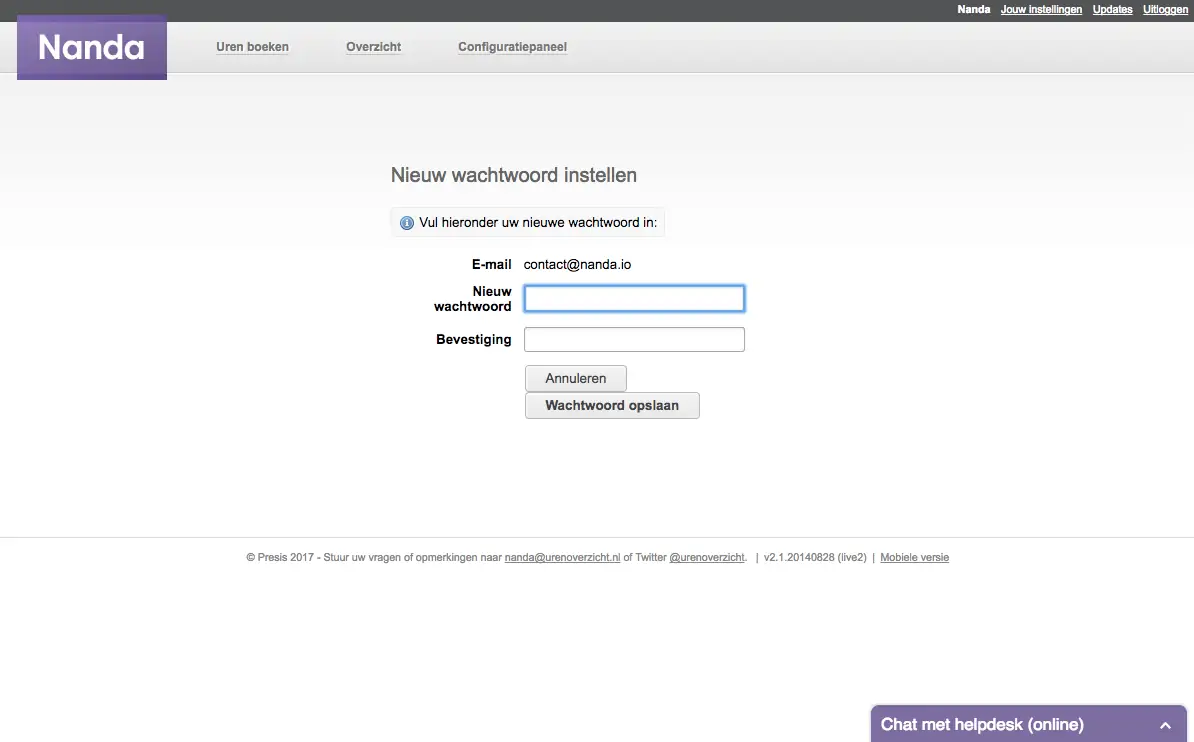Expand the helpdesk chat with the chevron
This screenshot has width=1194, height=742.
tap(1165, 724)
